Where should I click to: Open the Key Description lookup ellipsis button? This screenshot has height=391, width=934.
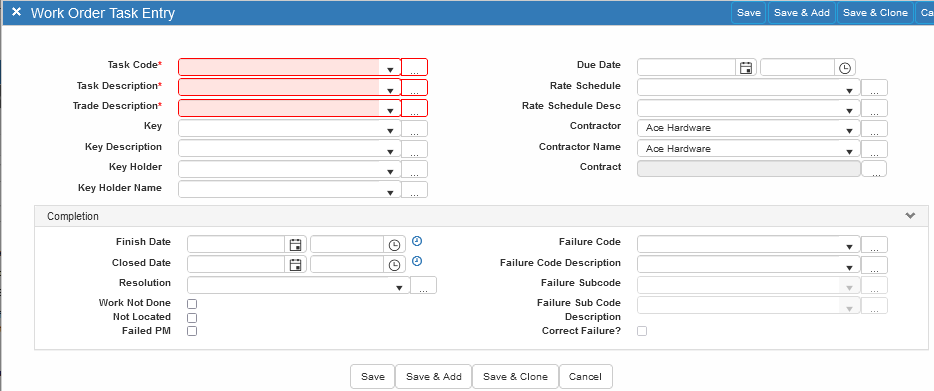click(415, 148)
